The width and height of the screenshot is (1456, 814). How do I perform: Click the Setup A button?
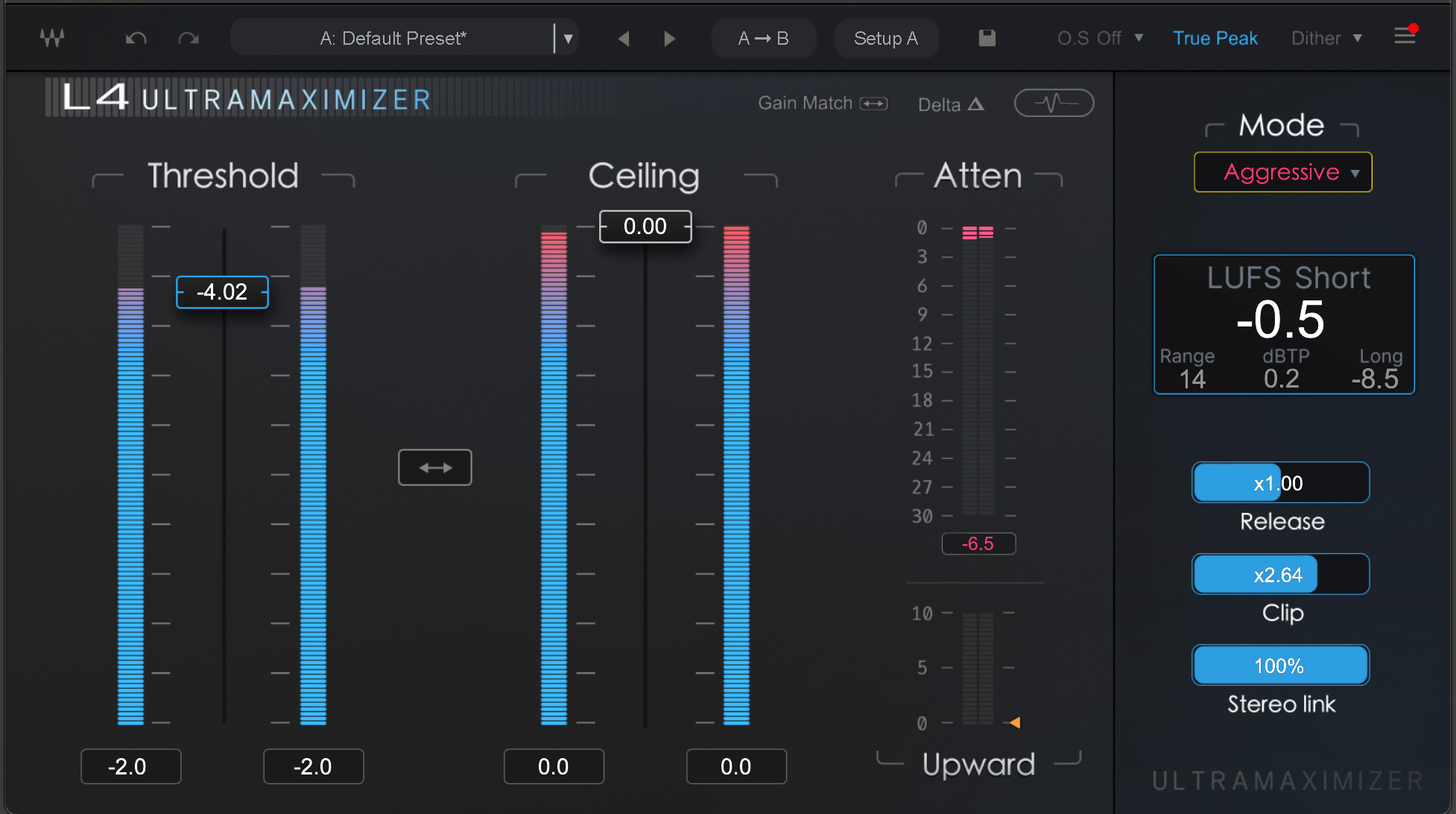click(x=885, y=38)
